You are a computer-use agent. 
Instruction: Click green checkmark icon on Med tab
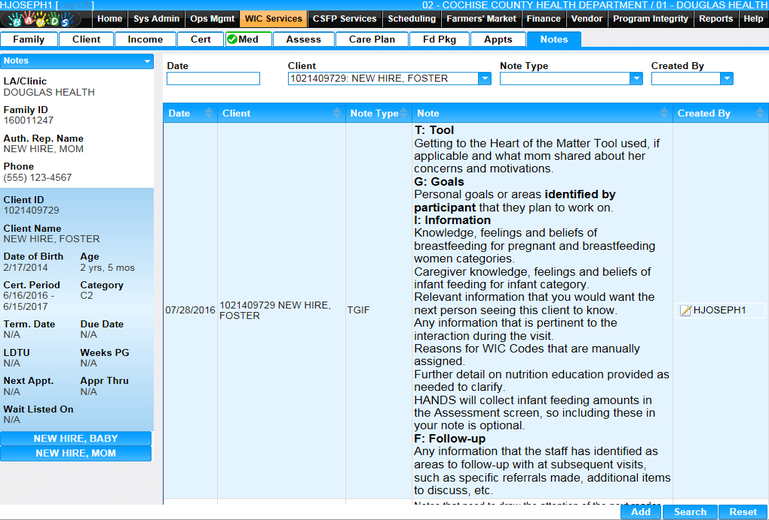point(232,40)
